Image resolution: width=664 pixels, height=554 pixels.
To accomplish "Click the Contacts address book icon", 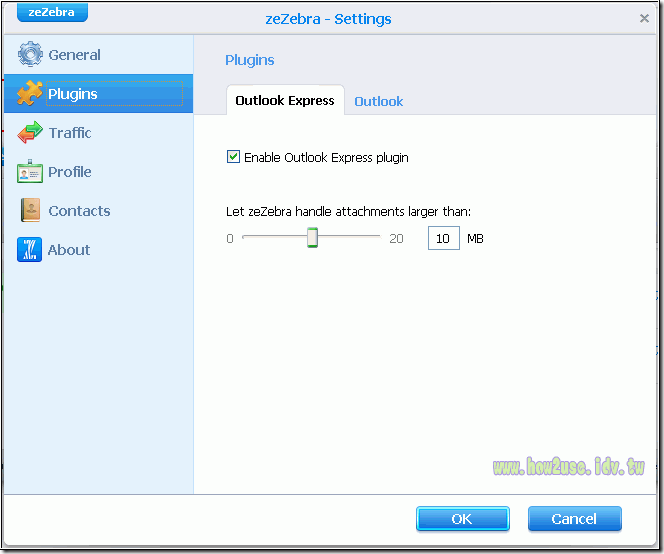I will pyautogui.click(x=30, y=211).
